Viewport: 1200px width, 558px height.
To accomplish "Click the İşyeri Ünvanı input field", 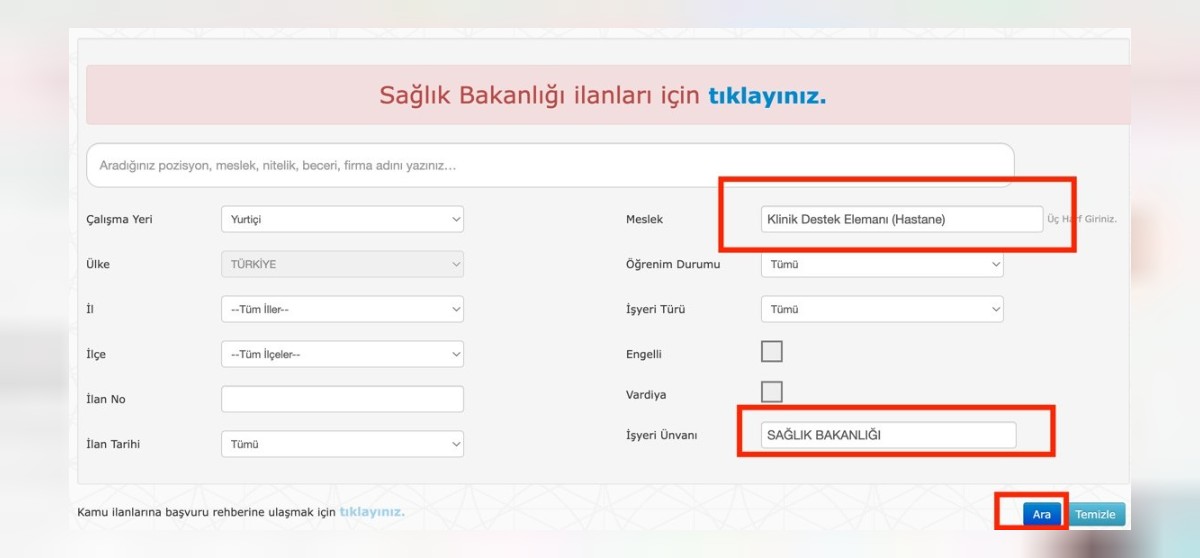I will coord(888,435).
